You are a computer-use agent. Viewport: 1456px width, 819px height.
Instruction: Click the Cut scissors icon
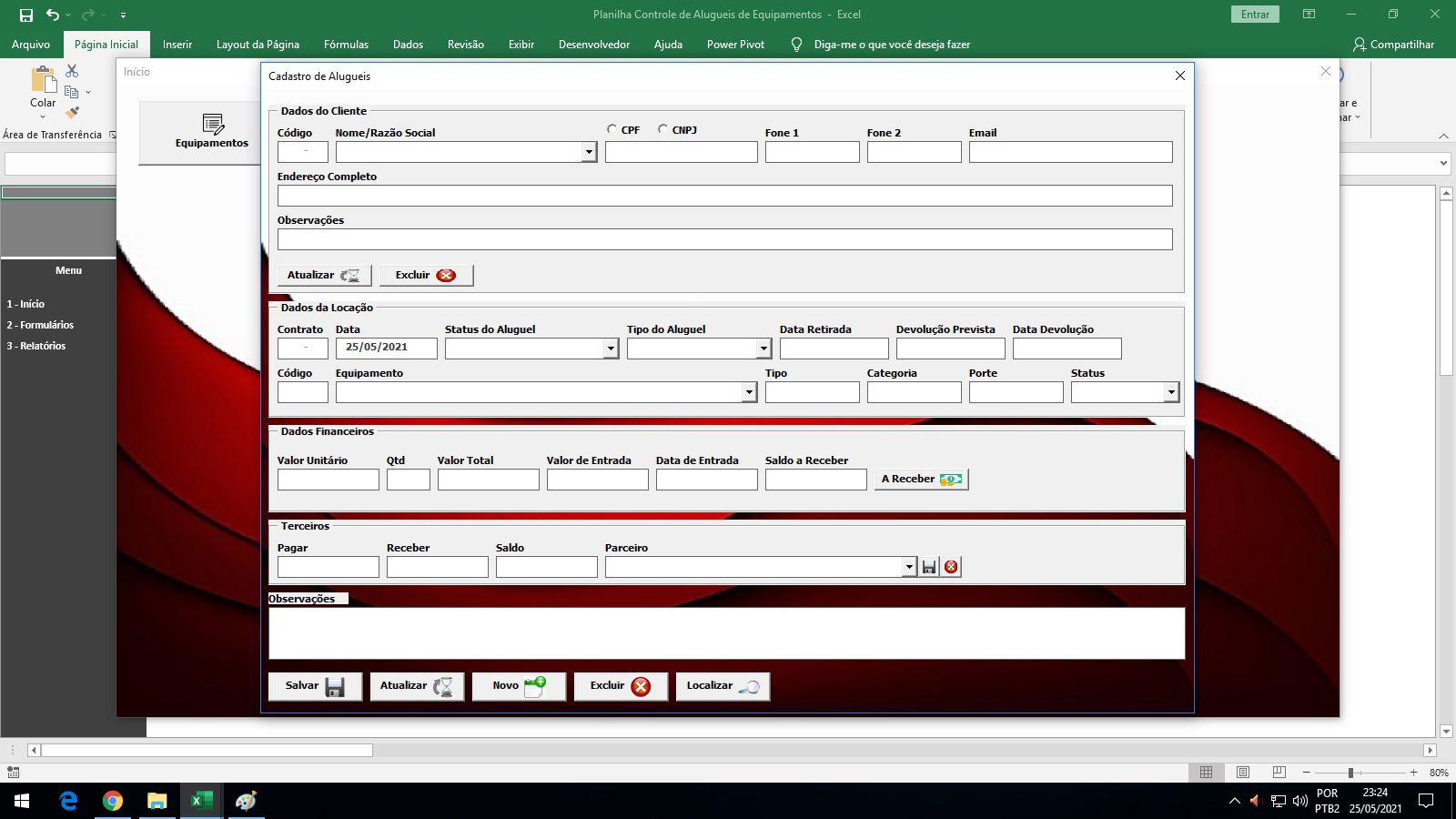72,71
